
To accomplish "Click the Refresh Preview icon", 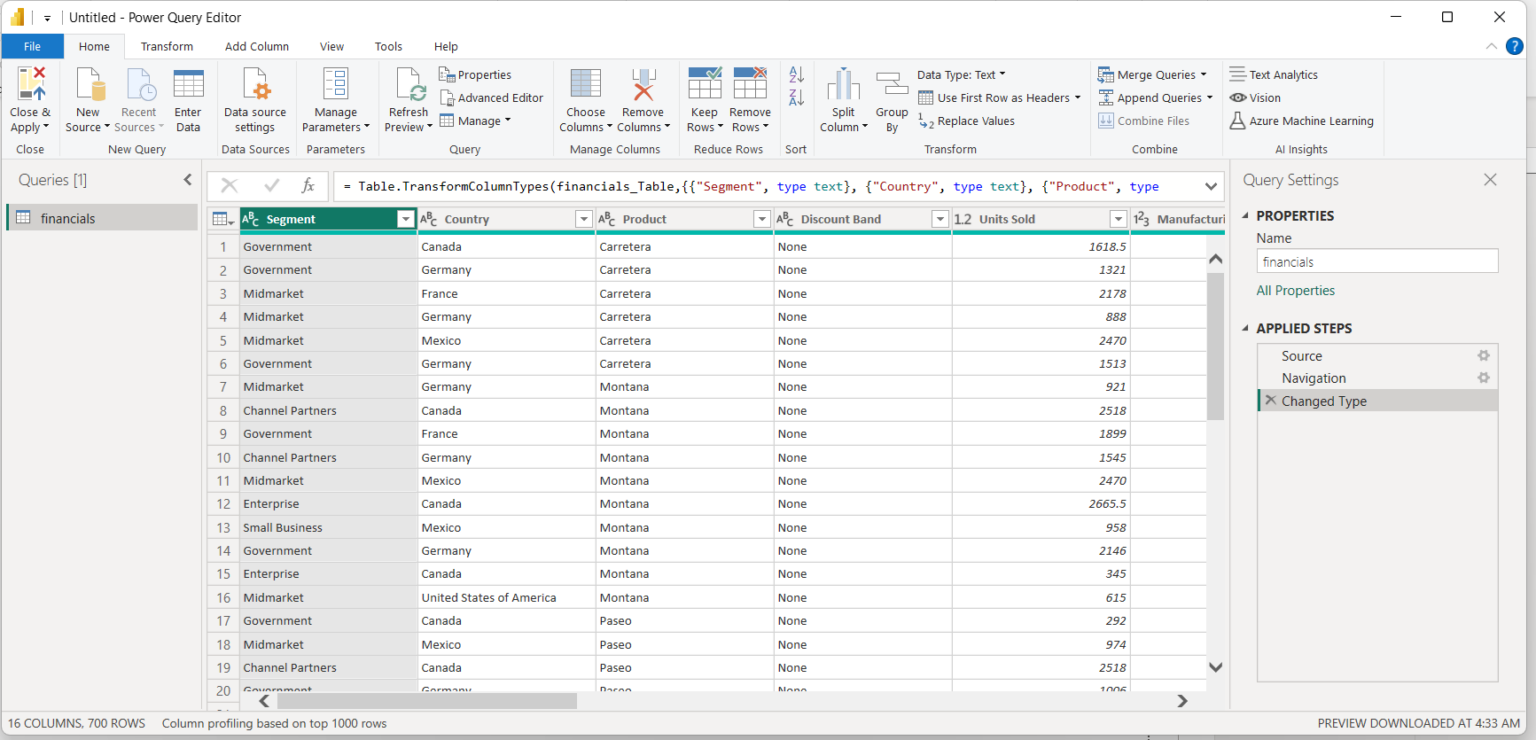I will pos(409,86).
